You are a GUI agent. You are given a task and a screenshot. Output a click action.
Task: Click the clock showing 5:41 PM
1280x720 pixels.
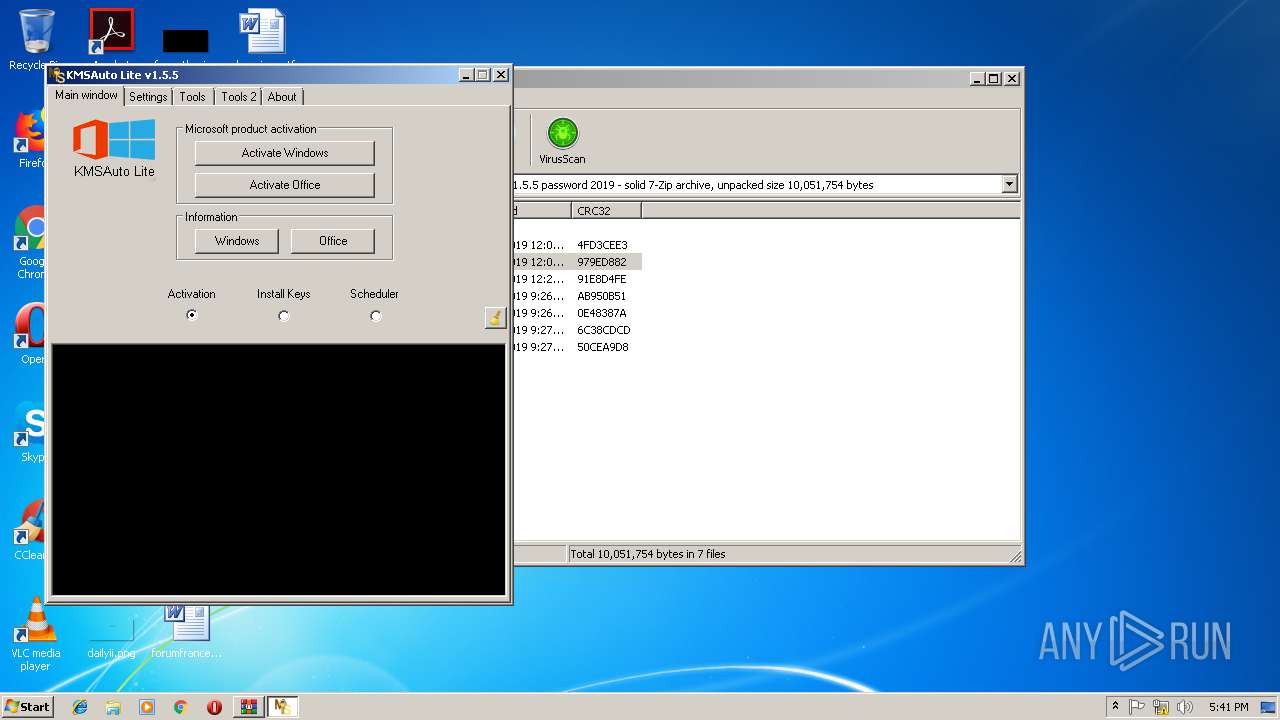coord(1228,707)
